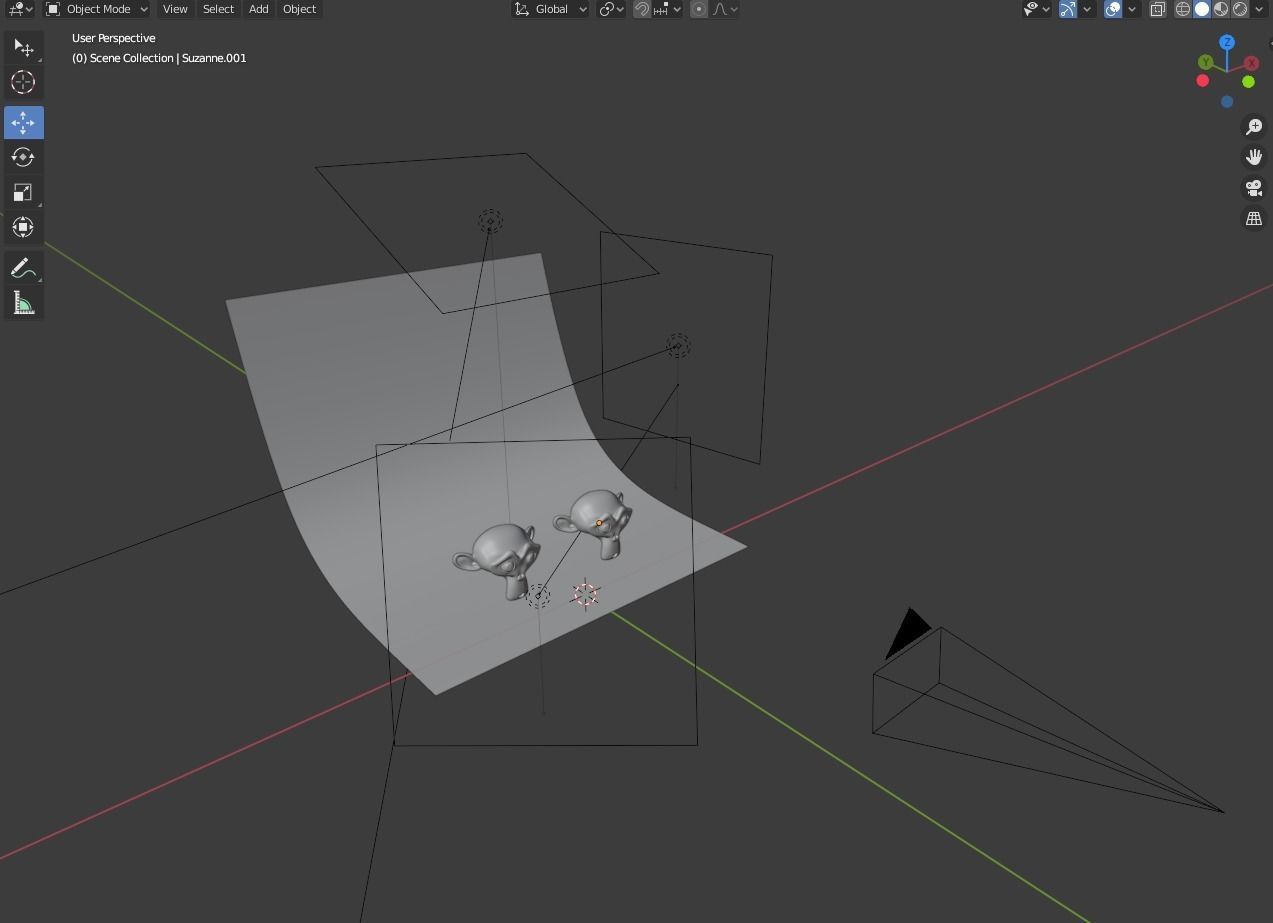This screenshot has width=1273, height=923.
Task: Toggle X-ray mode
Action: [1158, 9]
